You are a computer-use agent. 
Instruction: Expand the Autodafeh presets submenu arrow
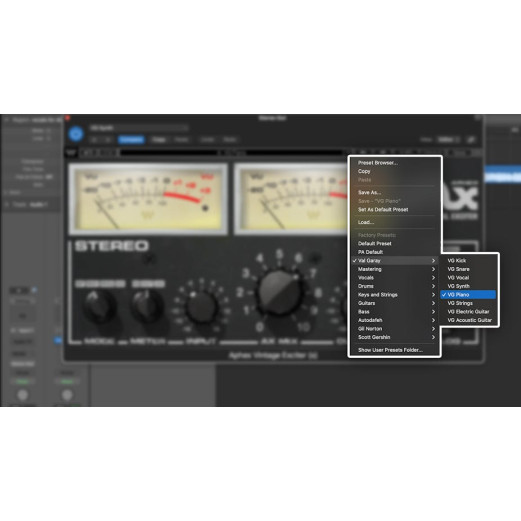point(433,320)
